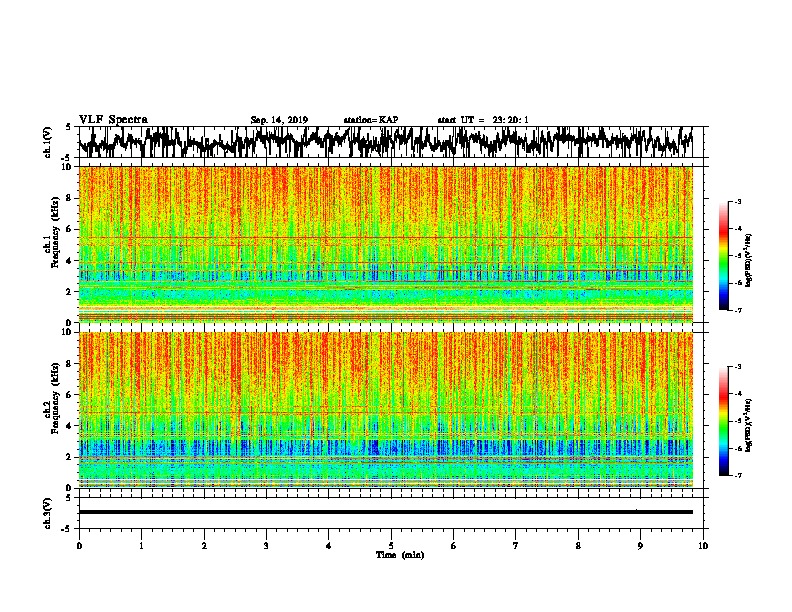Click ch.2 color bar '-7' label
The image size is (792, 612).
tap(737, 476)
